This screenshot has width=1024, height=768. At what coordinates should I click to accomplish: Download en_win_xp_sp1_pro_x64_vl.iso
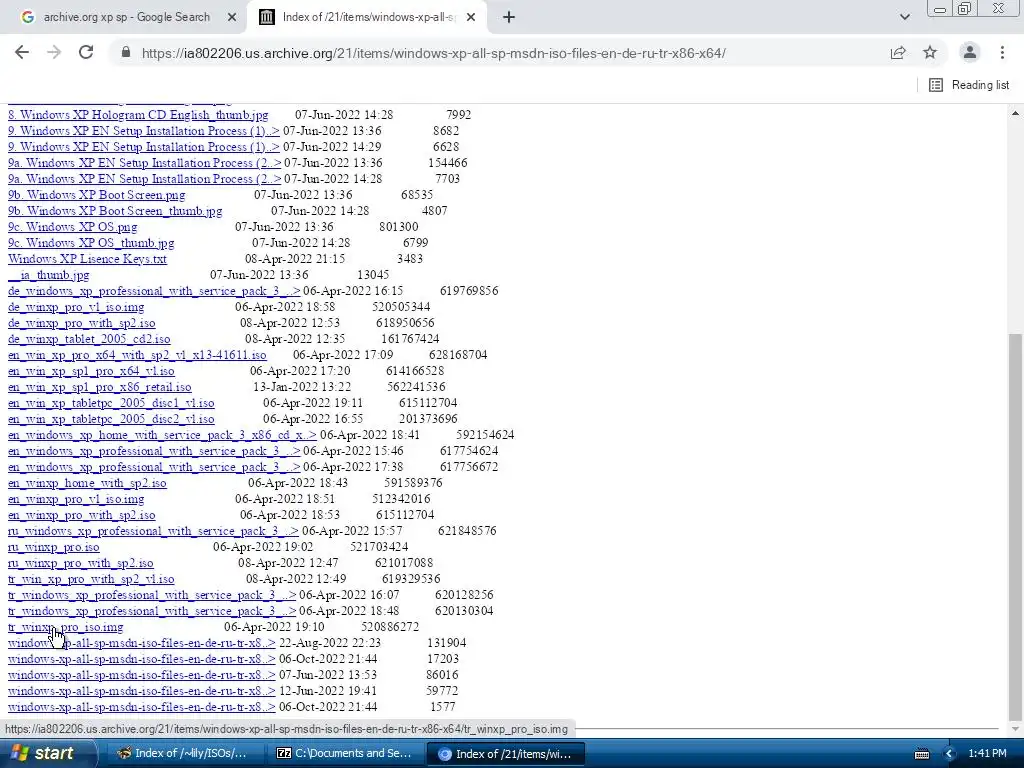pyautogui.click(x=91, y=371)
